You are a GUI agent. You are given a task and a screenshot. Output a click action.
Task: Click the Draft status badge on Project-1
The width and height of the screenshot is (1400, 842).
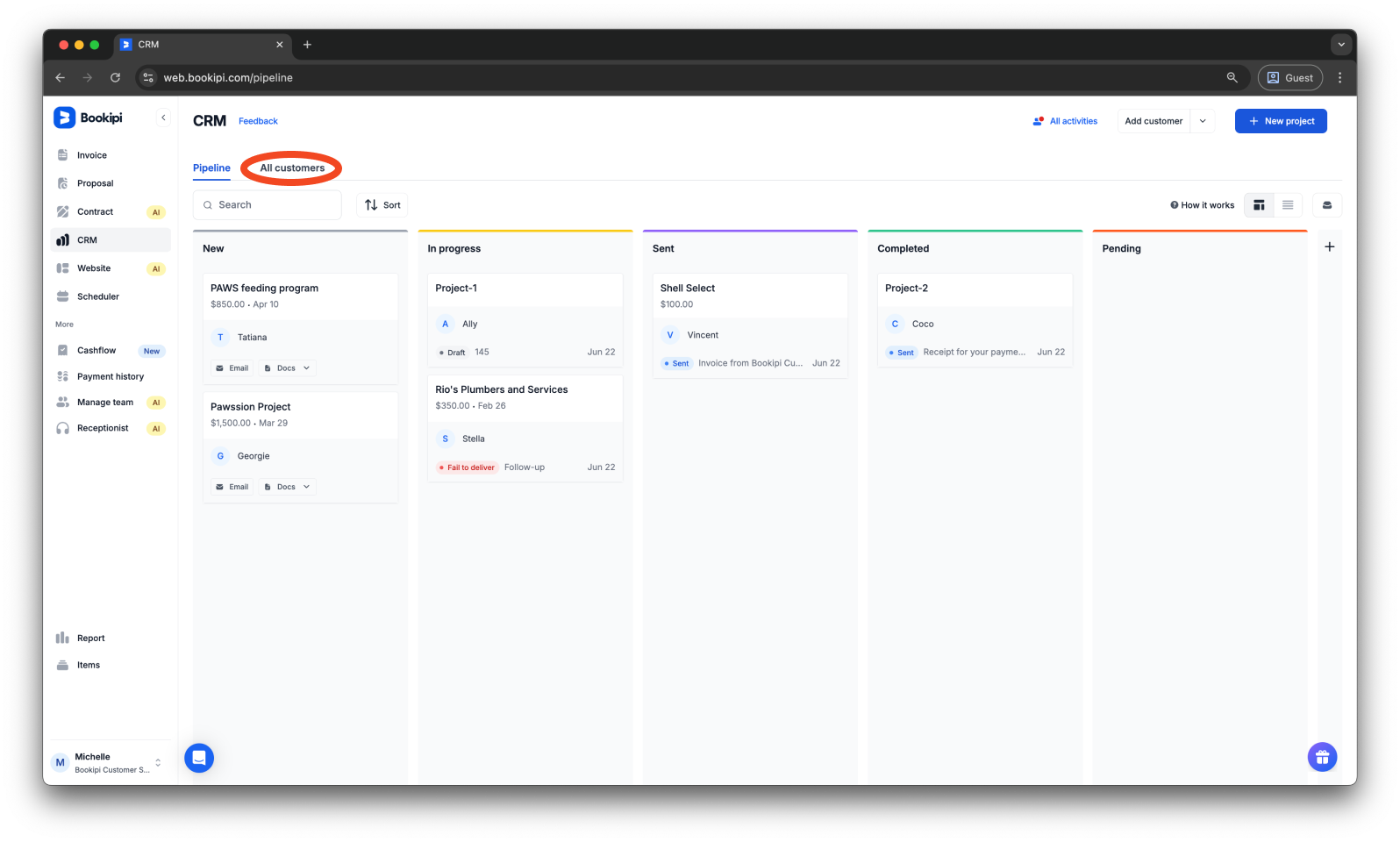453,353
